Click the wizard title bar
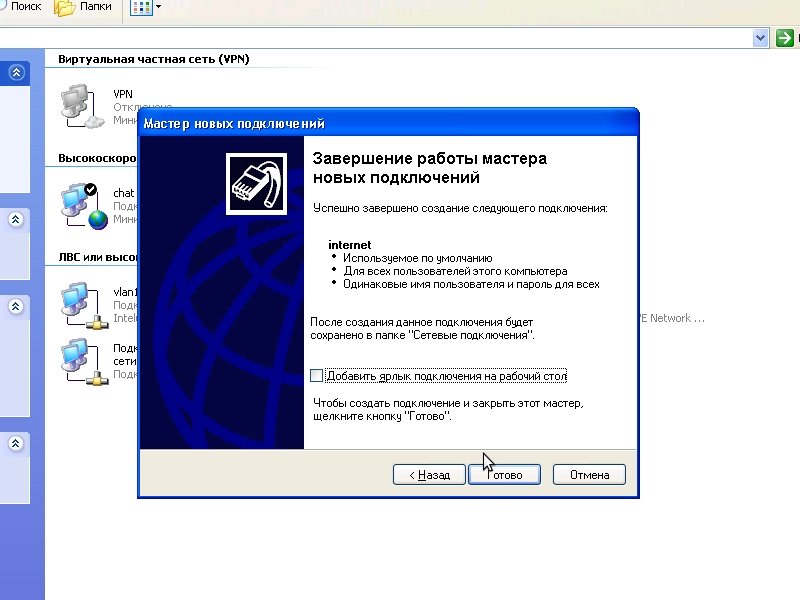The image size is (800, 600). [x=388, y=123]
